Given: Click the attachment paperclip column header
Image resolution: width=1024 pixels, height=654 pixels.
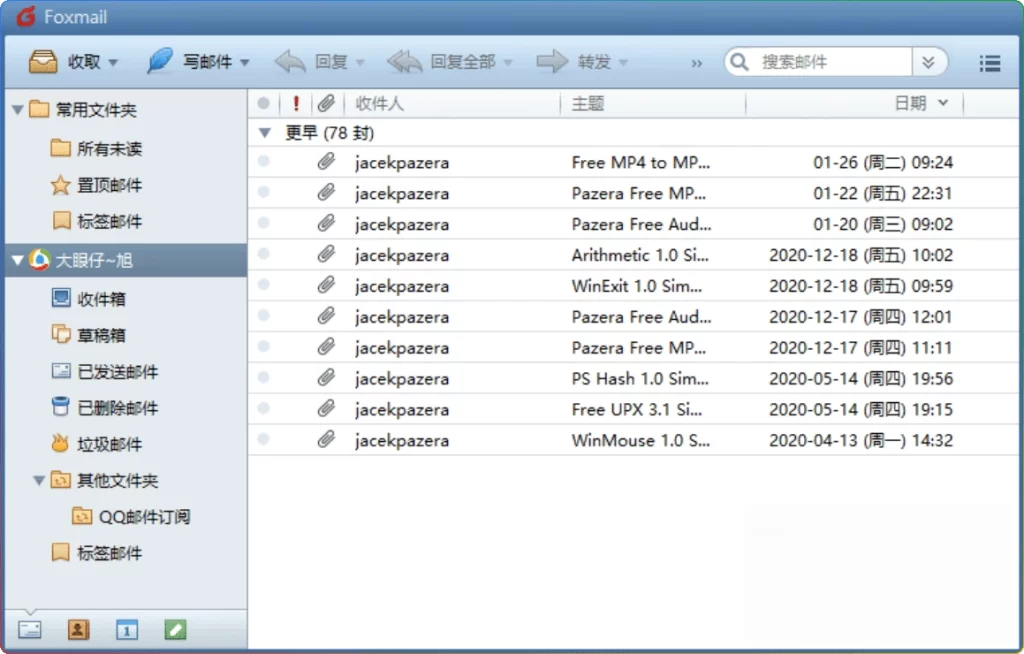Looking at the screenshot, I should point(325,103).
